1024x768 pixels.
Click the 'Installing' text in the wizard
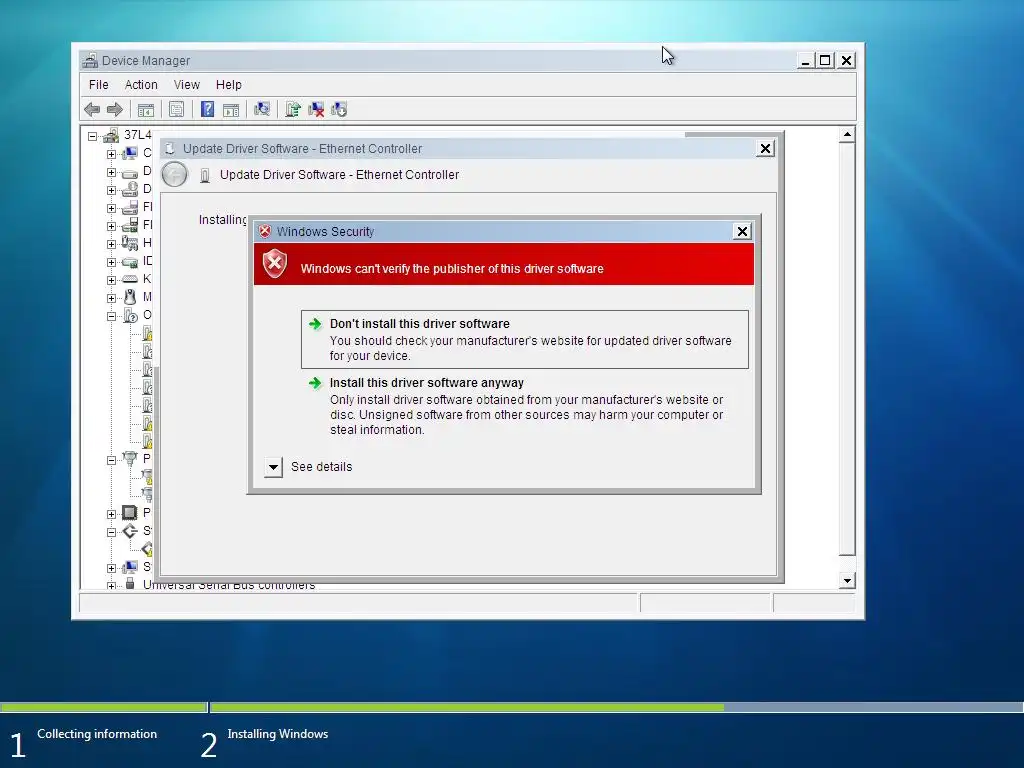pyautogui.click(x=223, y=220)
